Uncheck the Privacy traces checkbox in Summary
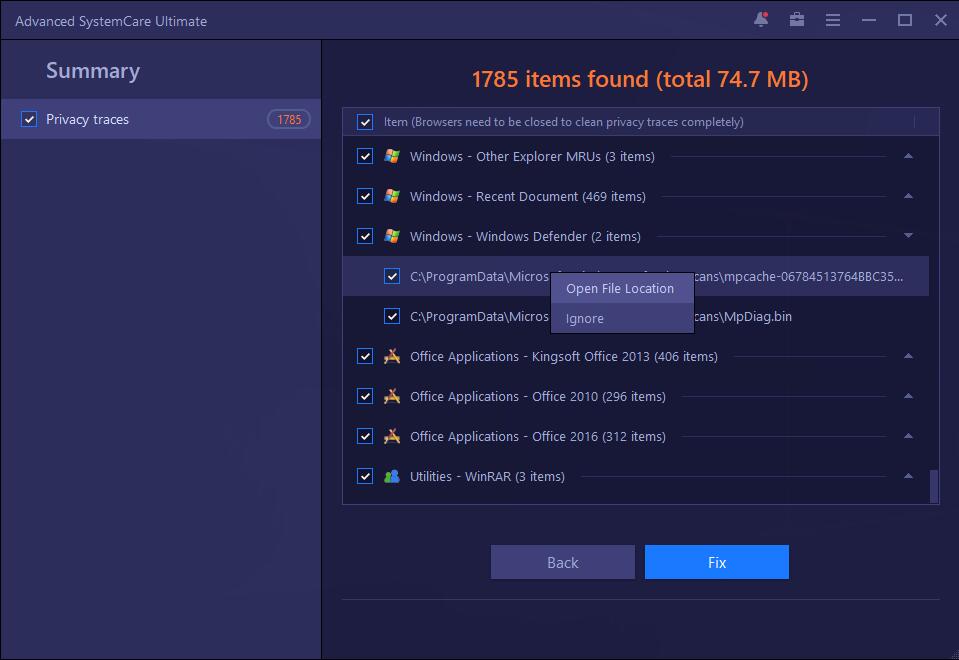Image resolution: width=959 pixels, height=660 pixels. (29, 119)
